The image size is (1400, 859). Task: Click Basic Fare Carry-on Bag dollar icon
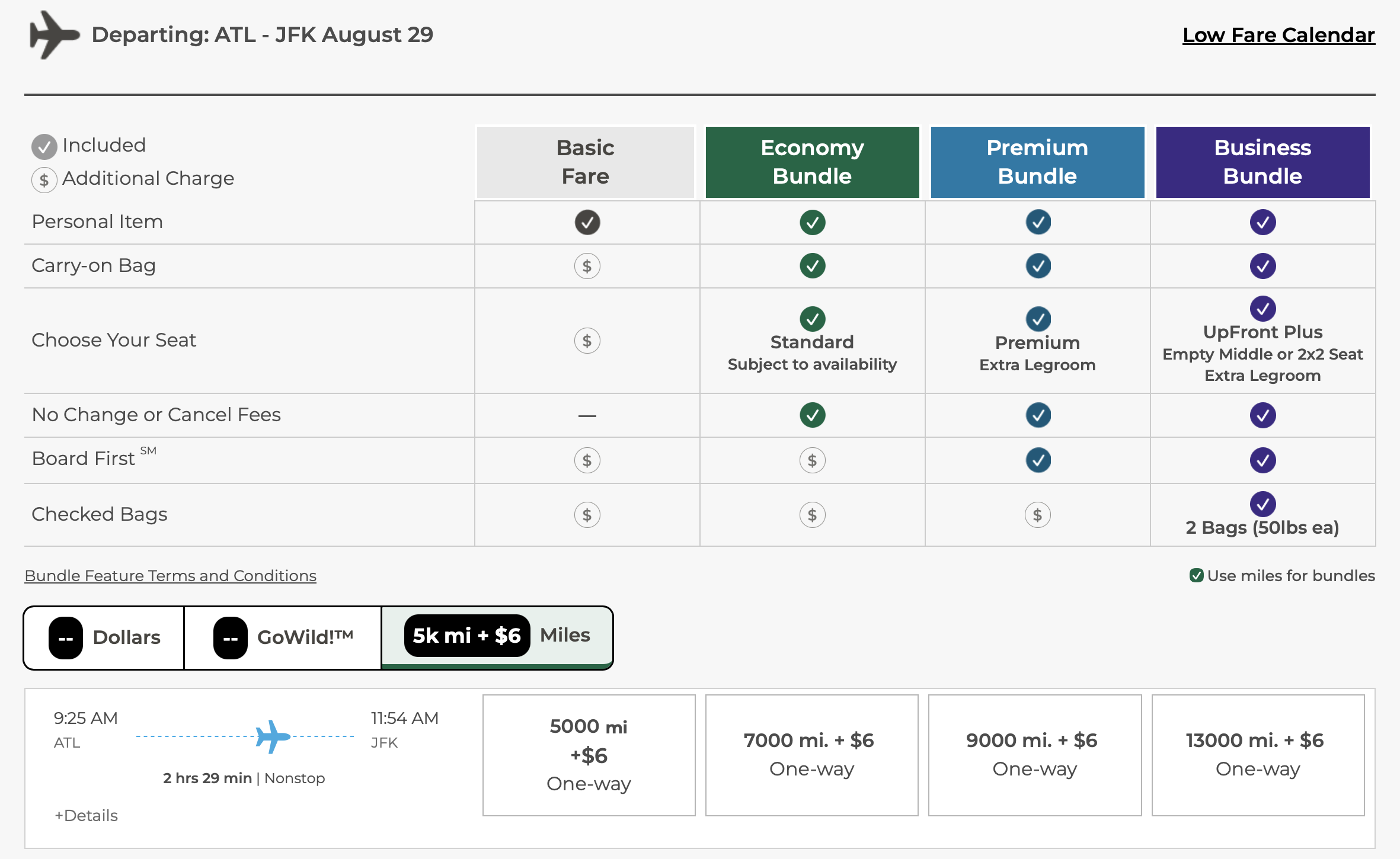[587, 266]
